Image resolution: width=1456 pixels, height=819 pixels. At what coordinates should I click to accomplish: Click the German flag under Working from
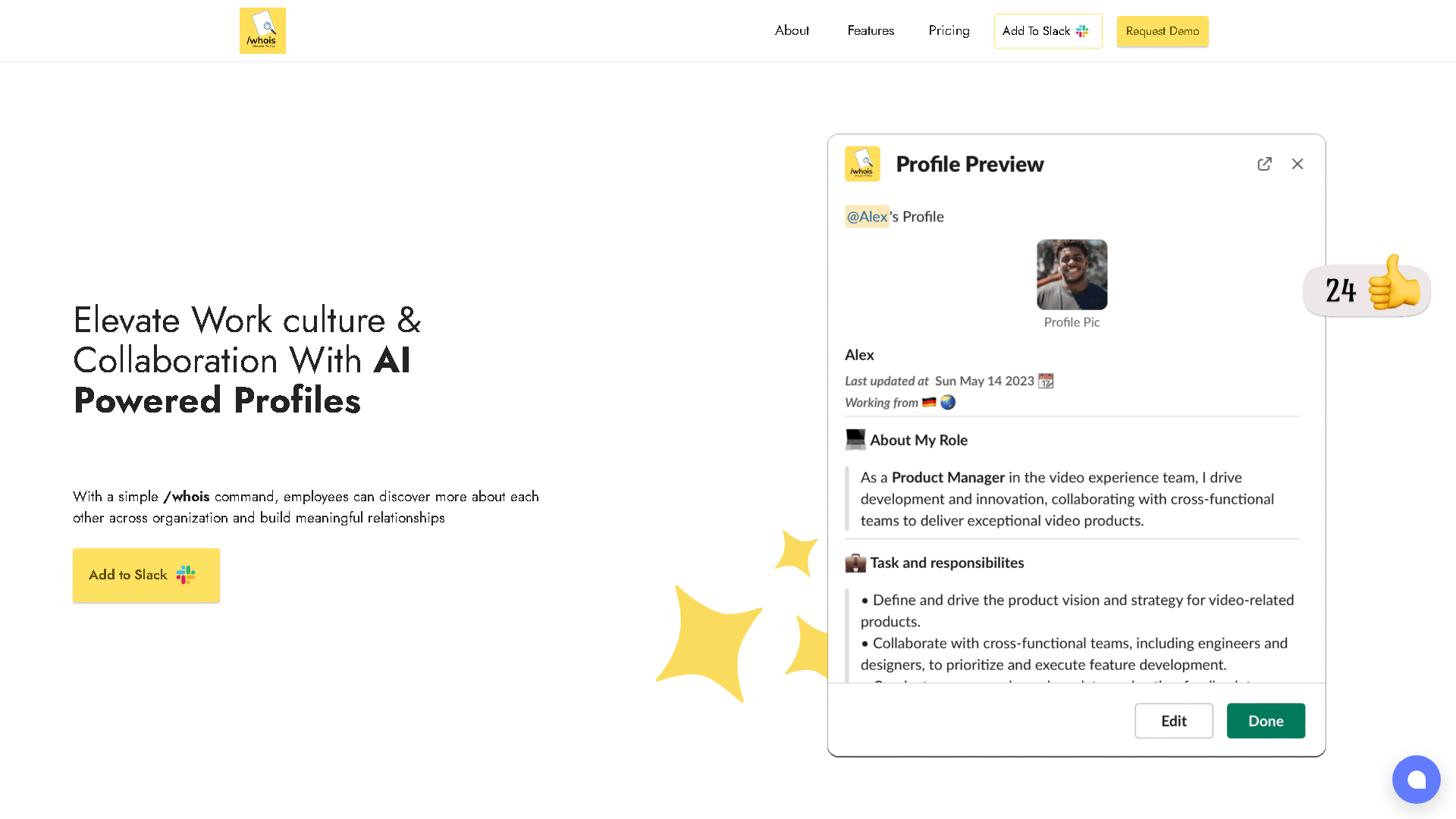pos(929,403)
